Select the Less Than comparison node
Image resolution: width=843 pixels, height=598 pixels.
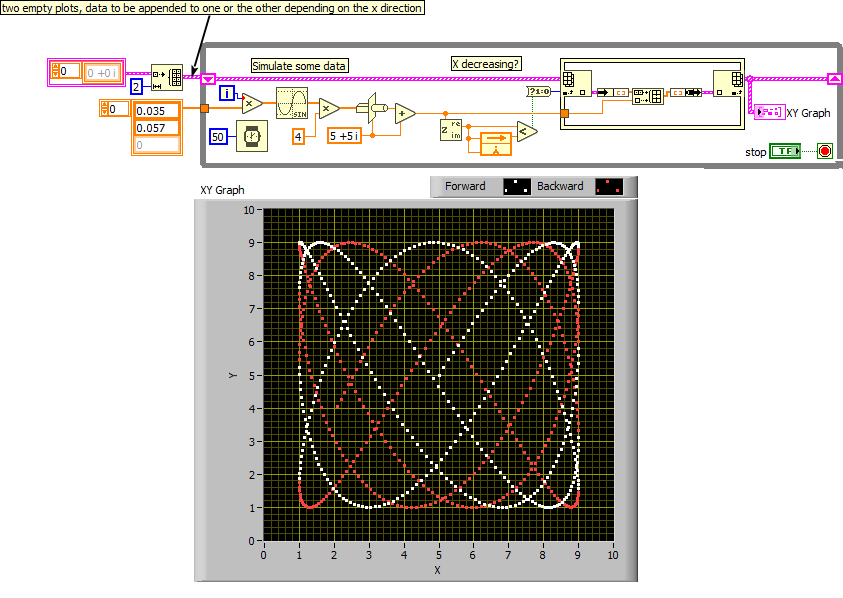[x=526, y=131]
